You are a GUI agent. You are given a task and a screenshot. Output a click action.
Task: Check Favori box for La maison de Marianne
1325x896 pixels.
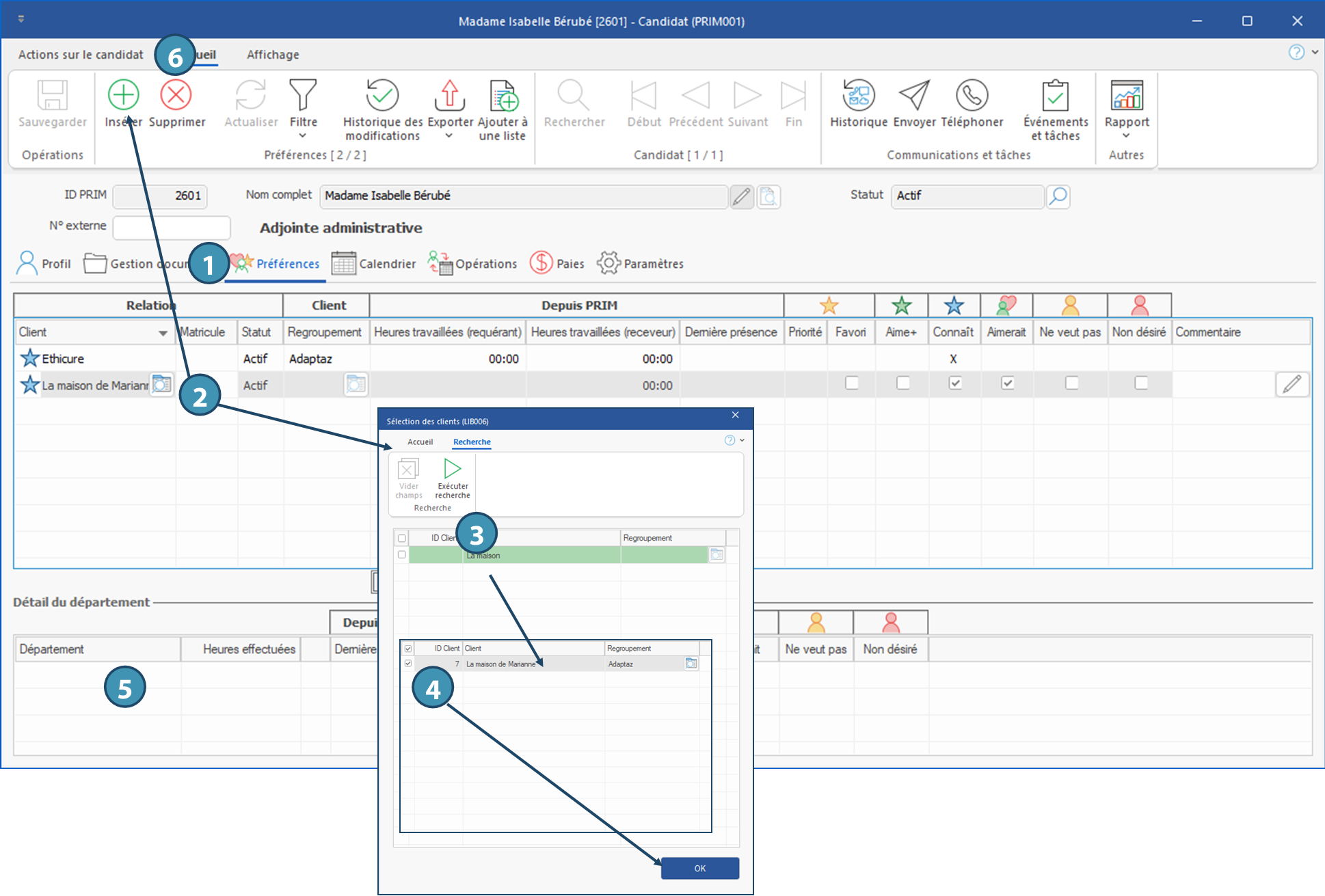tap(851, 383)
